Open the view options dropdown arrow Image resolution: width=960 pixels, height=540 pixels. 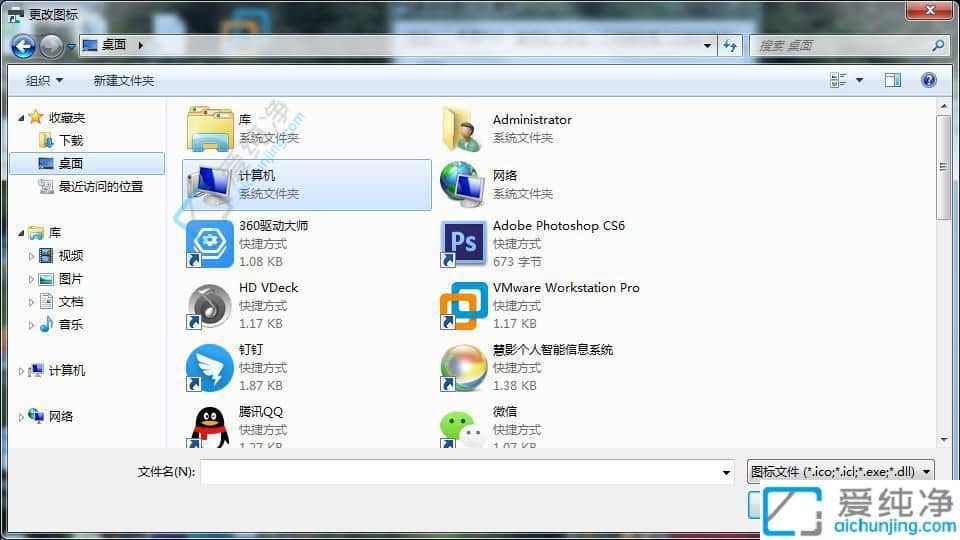[x=860, y=80]
